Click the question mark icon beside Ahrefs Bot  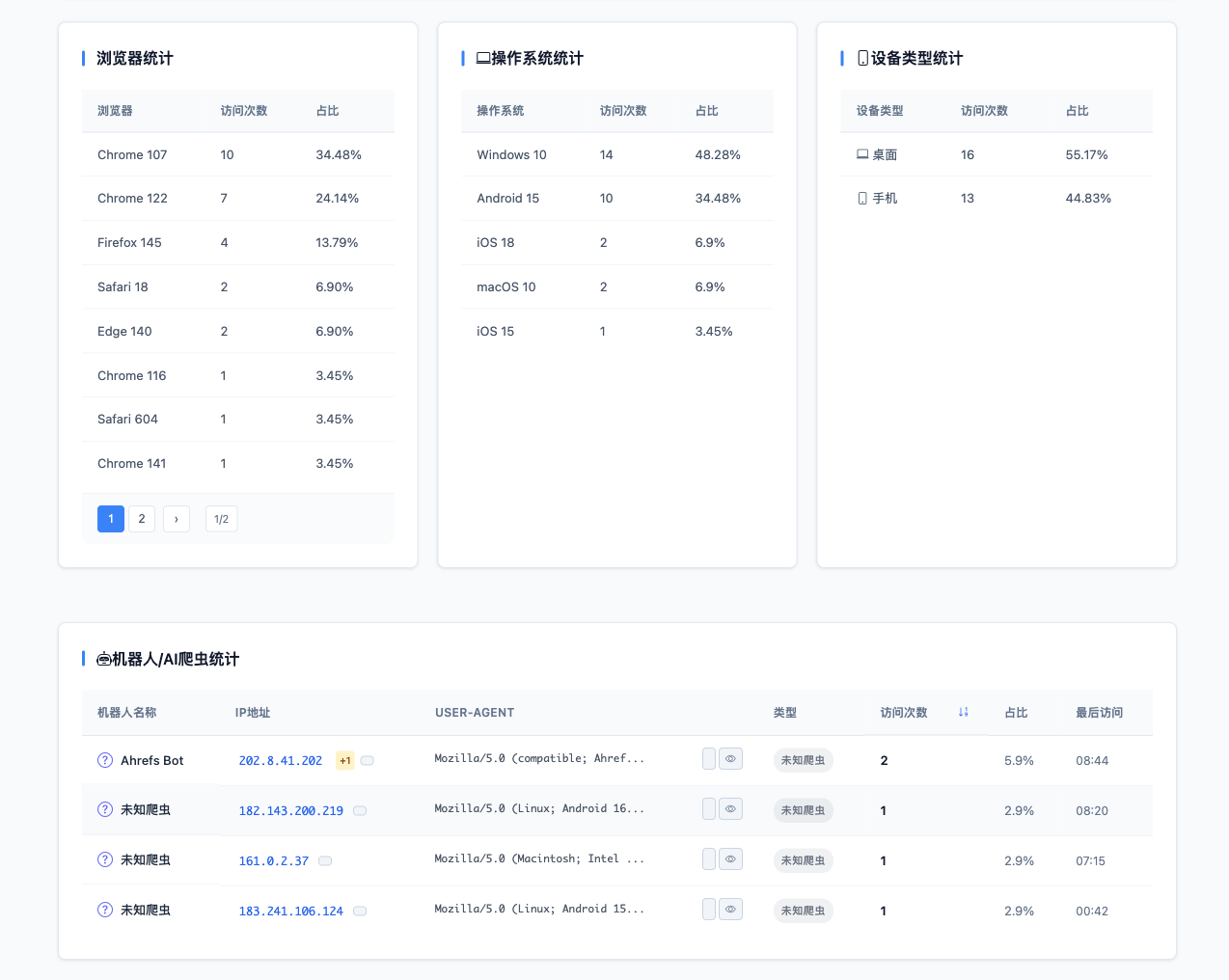(x=105, y=760)
